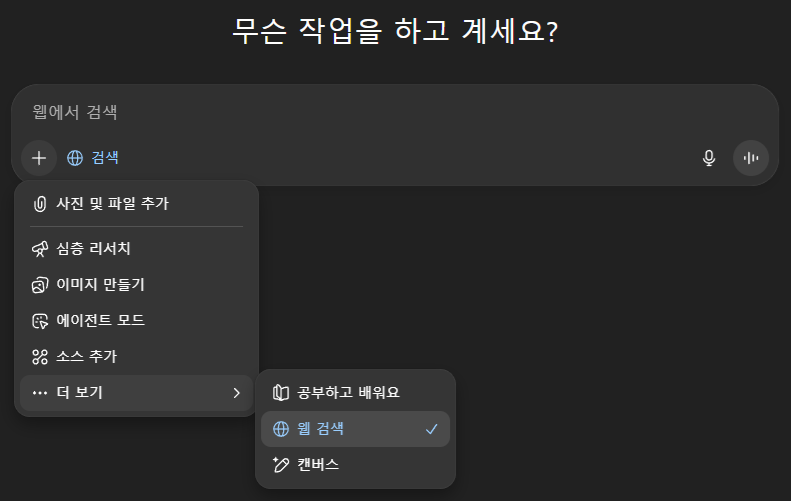Click the plus attach button
The width and height of the screenshot is (791, 501).
click(x=39, y=158)
